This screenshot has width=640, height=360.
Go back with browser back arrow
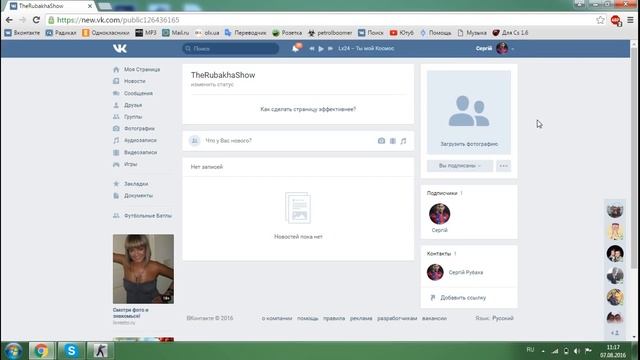pos(9,20)
